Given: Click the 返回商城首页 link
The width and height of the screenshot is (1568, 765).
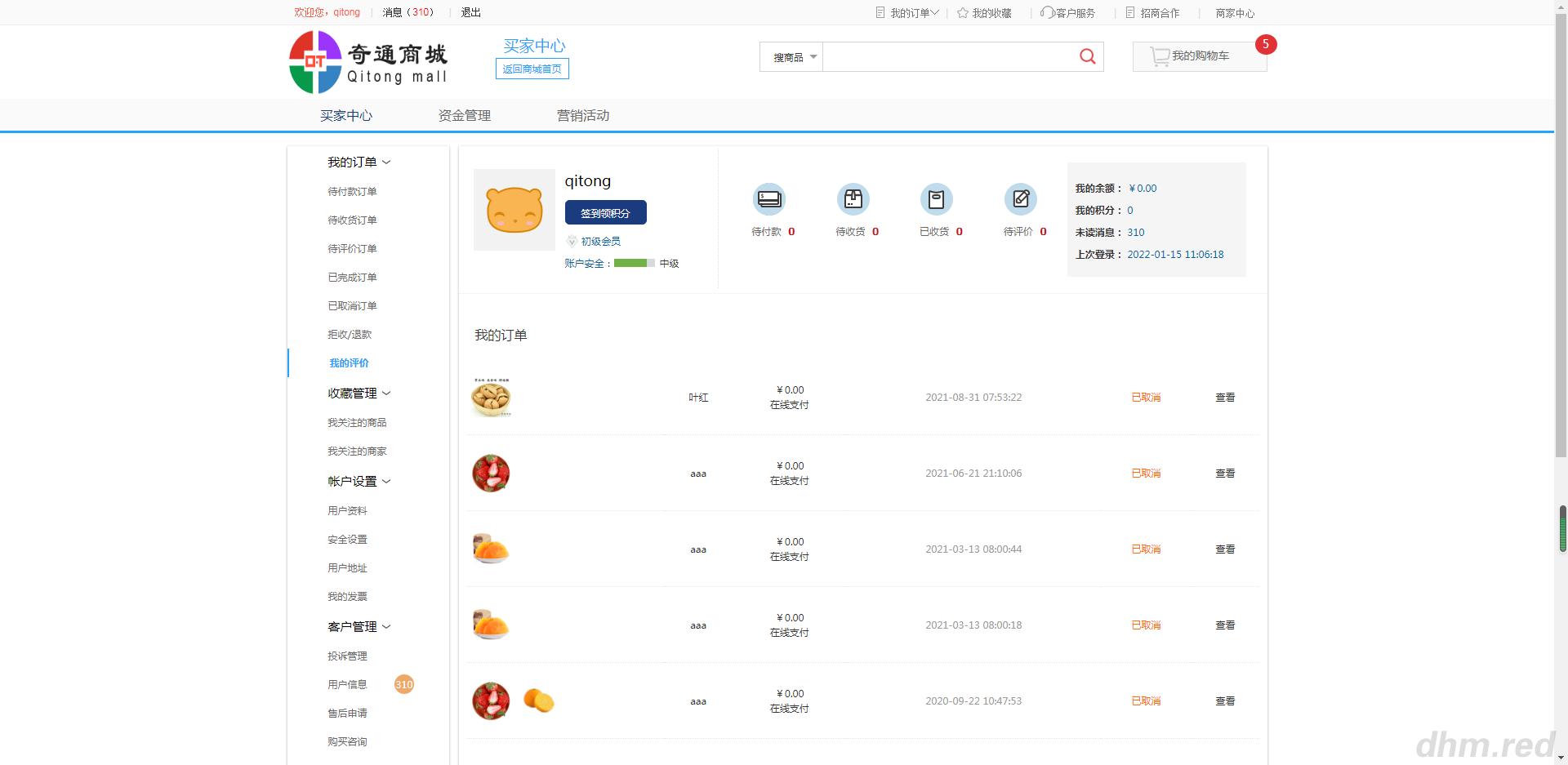Looking at the screenshot, I should coord(532,69).
